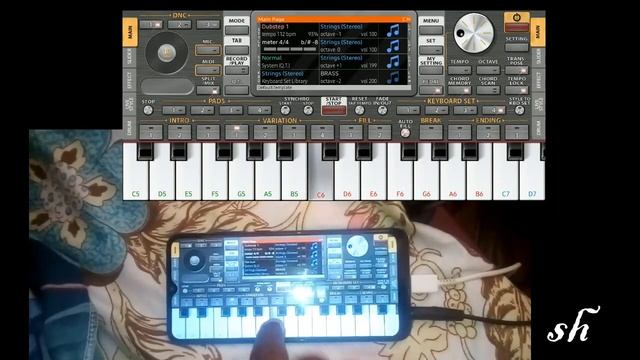Play the black key between C5 and D5
Viewport: 640px width, 360px height.
coord(145,151)
